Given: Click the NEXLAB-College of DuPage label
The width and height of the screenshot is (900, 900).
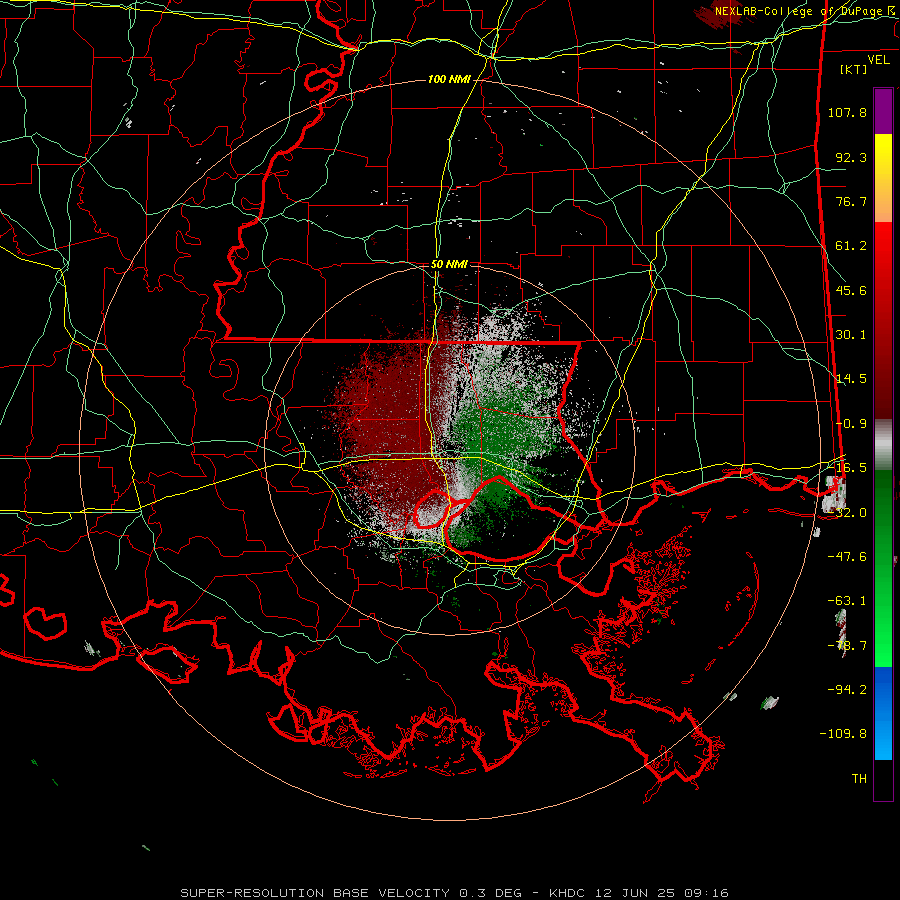Looking at the screenshot, I should [804, 11].
